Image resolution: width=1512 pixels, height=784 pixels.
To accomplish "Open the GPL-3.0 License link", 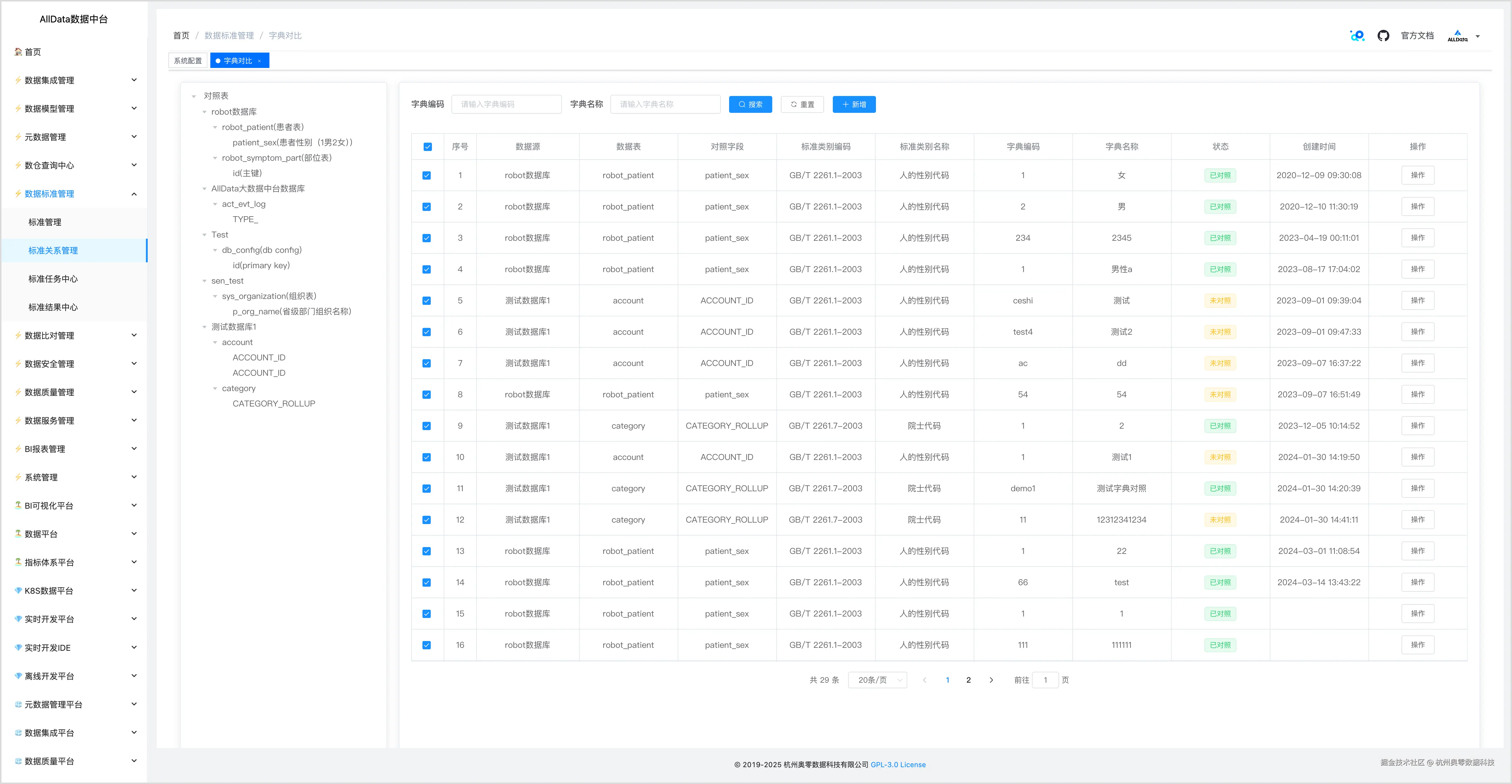I will [898, 765].
